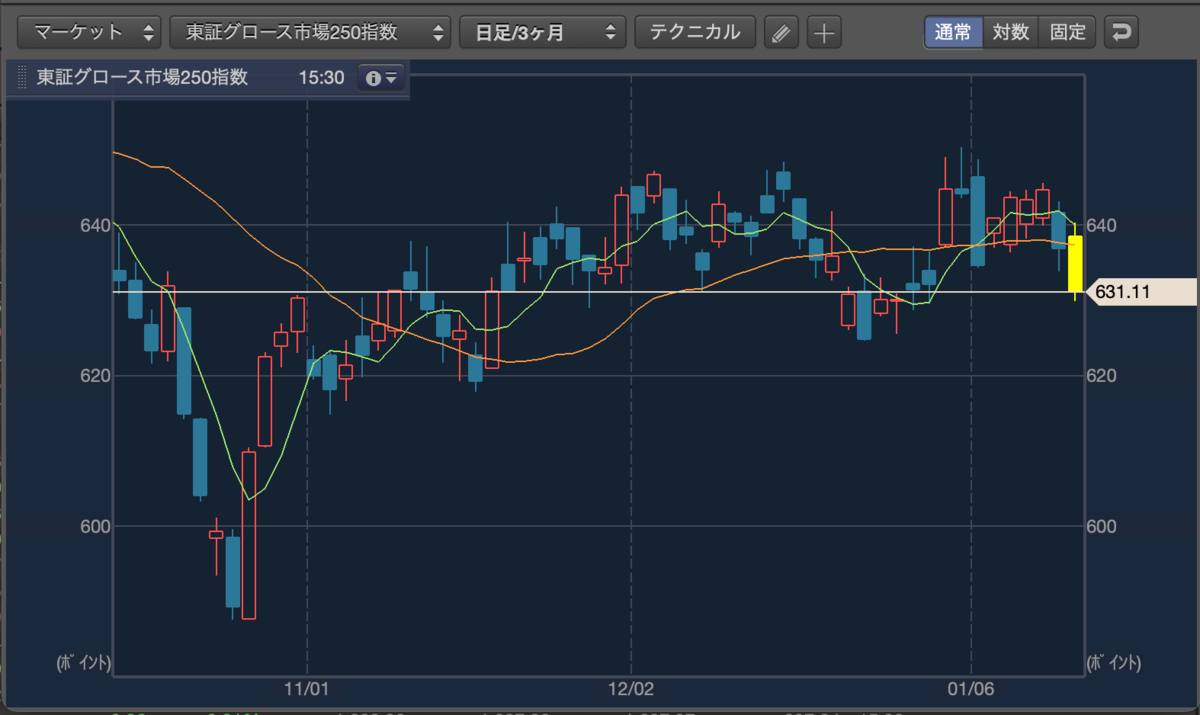Open the info dropdown in chart header

click(381, 78)
